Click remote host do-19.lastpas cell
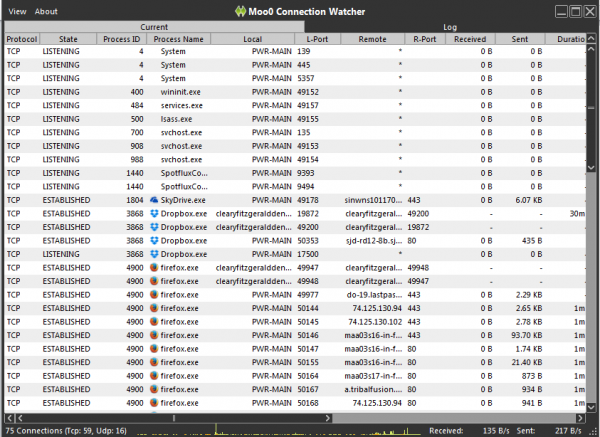This screenshot has width=600, height=437. (x=373, y=295)
